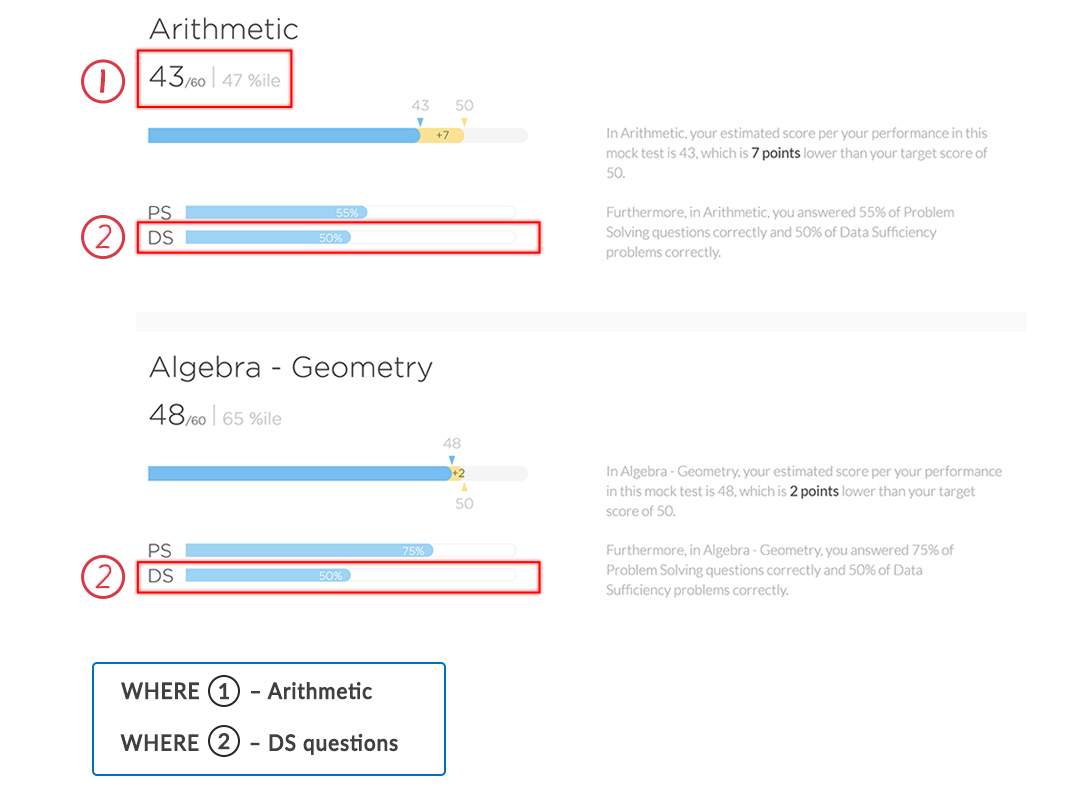Image resolution: width=1080 pixels, height=800 pixels.
Task: Click the Arithmetic section heading
Action: [224, 29]
